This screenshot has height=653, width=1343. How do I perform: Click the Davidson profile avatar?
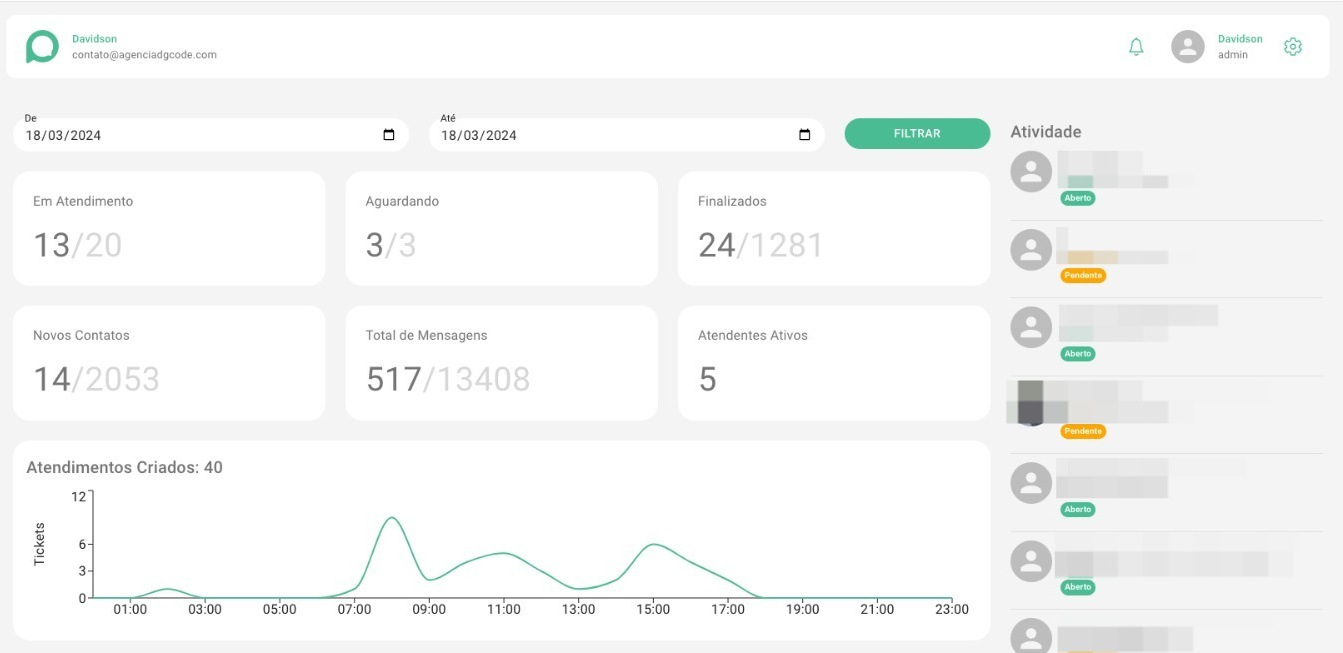[x=1186, y=46]
